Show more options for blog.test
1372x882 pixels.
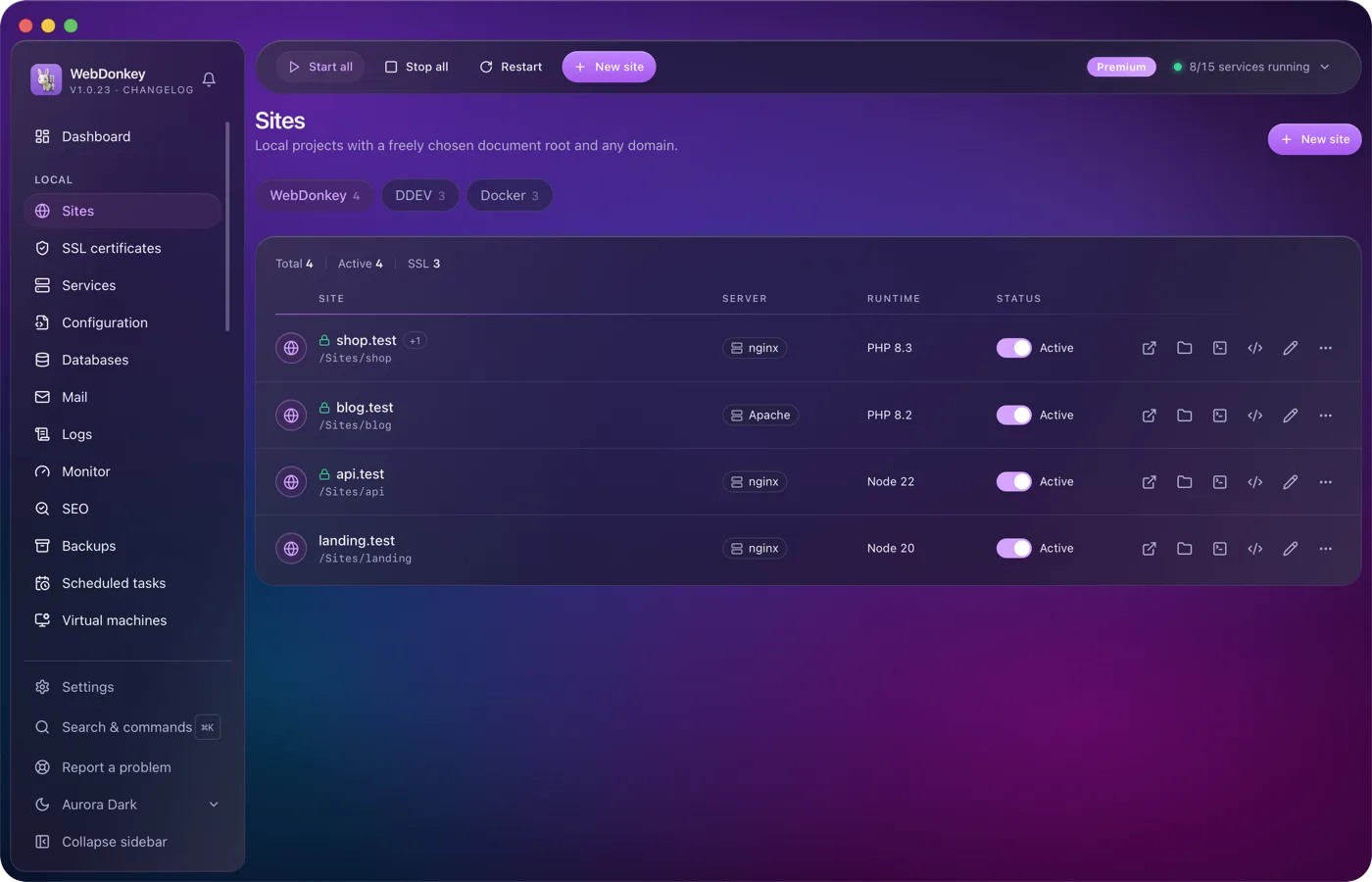pyautogui.click(x=1326, y=416)
